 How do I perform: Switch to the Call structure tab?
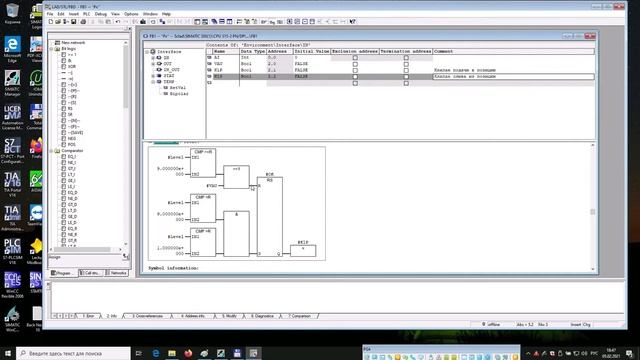[x=90, y=273]
